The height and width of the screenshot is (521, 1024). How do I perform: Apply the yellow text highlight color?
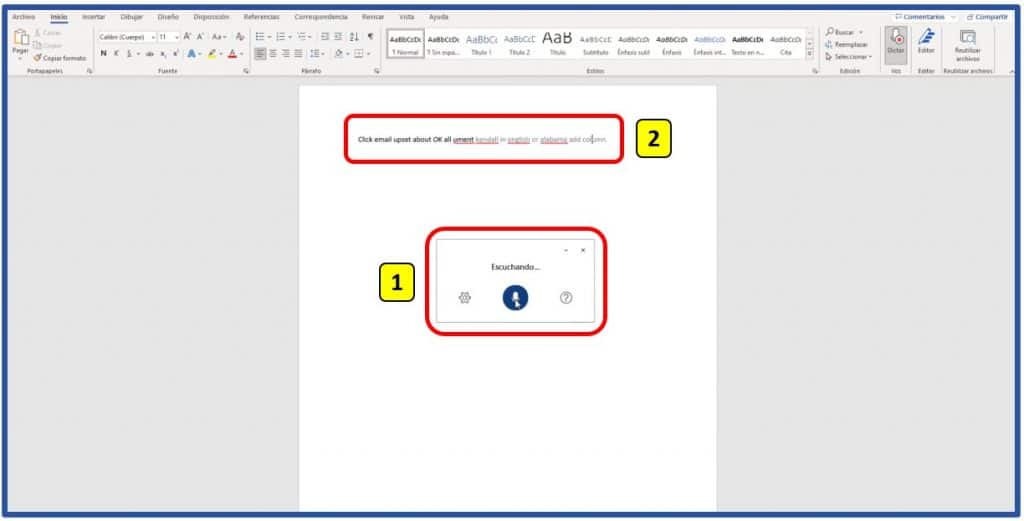(x=212, y=54)
